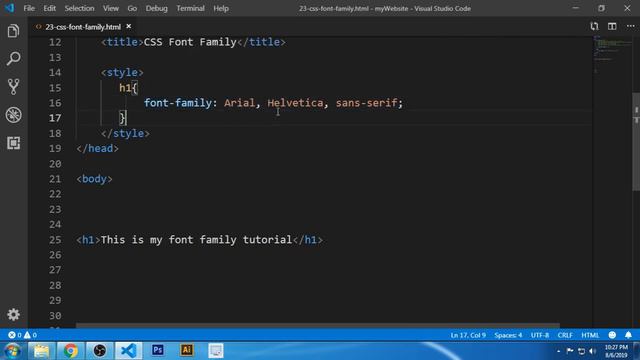This screenshot has width=640, height=360.
Task: Change indentation via Spaces: 4
Action: pyautogui.click(x=508, y=335)
